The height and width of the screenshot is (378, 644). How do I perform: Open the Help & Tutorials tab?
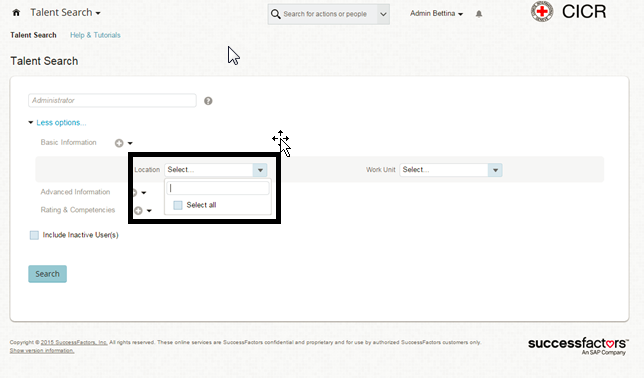(x=95, y=35)
